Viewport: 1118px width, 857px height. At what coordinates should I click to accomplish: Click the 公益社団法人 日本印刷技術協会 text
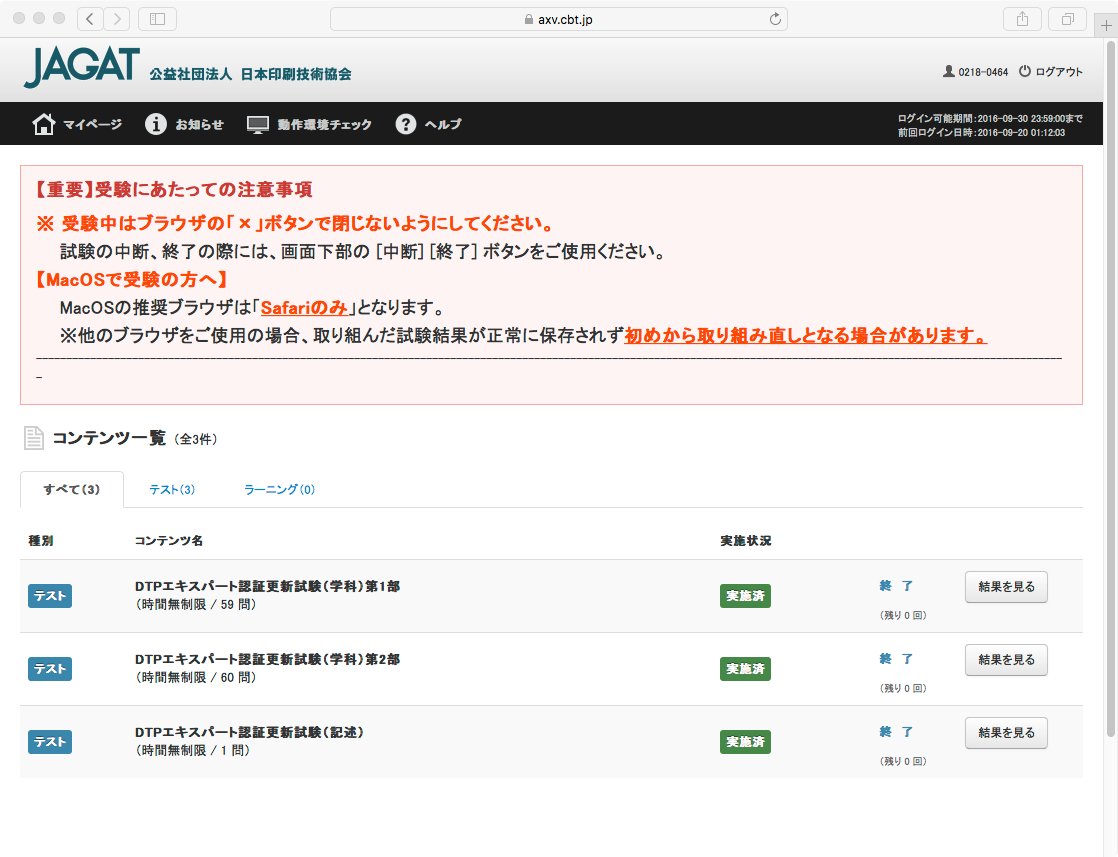point(250,74)
